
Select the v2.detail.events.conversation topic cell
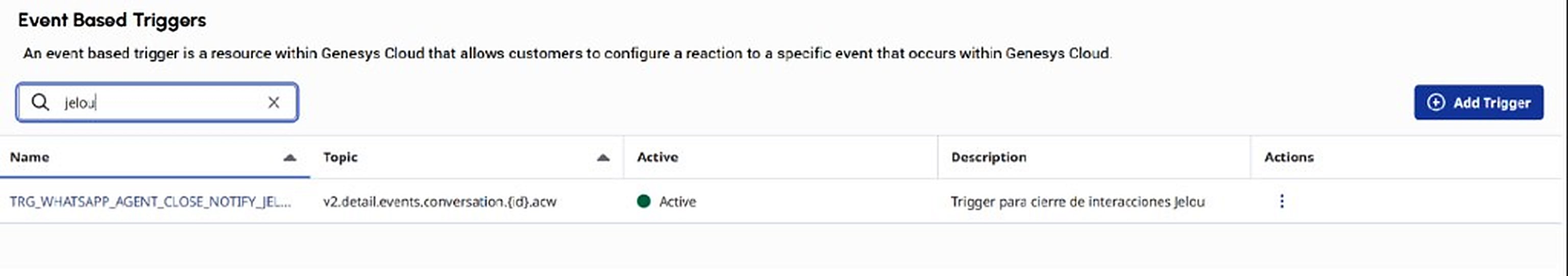[x=439, y=202]
